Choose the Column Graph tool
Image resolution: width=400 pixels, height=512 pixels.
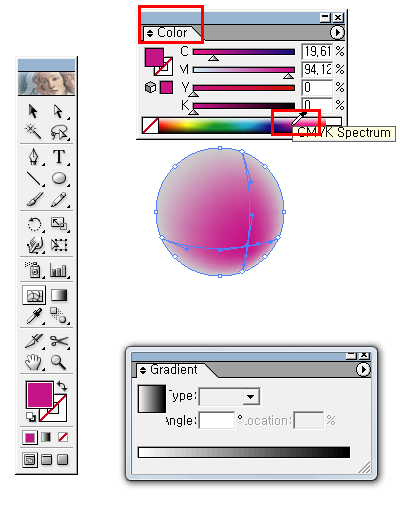pyautogui.click(x=58, y=270)
